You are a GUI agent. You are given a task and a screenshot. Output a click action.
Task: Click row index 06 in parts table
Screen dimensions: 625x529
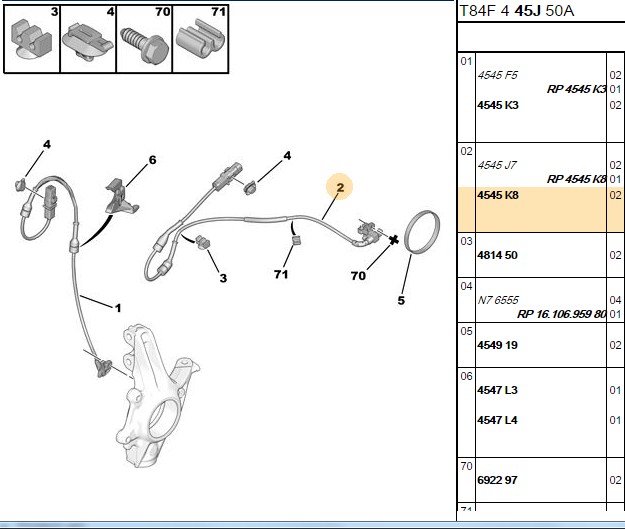tap(466, 376)
